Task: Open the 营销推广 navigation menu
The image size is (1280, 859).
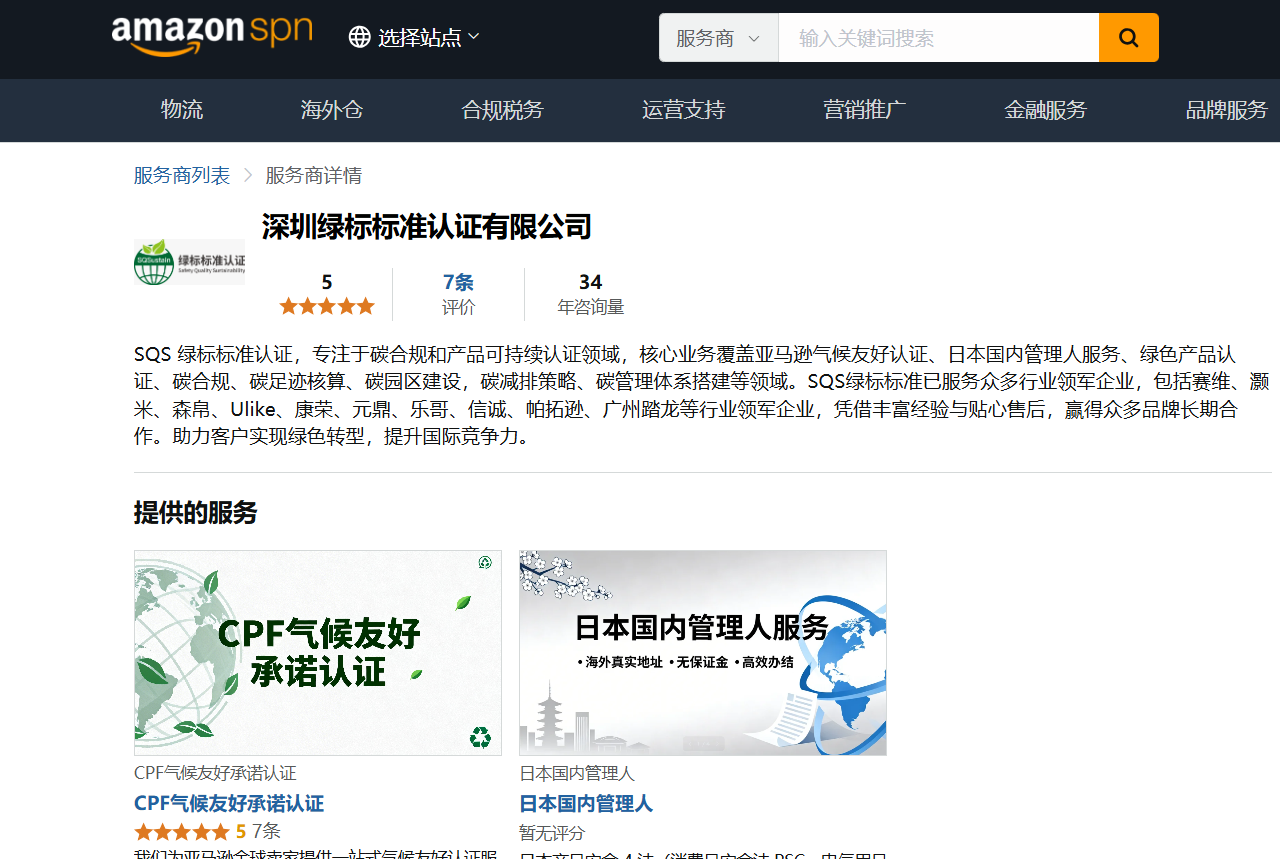Action: pos(864,110)
